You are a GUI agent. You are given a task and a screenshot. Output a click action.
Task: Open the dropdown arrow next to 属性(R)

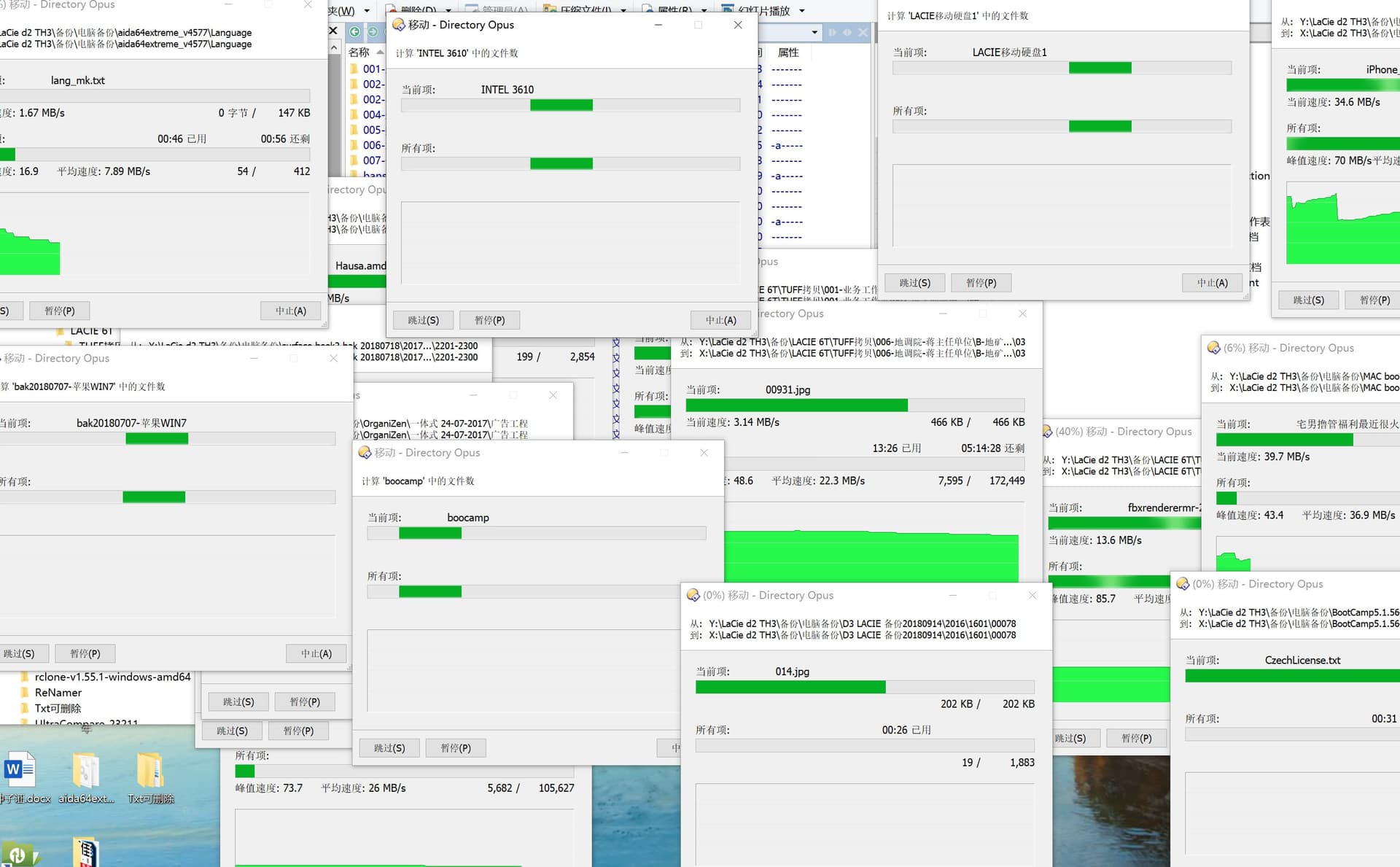(704, 11)
